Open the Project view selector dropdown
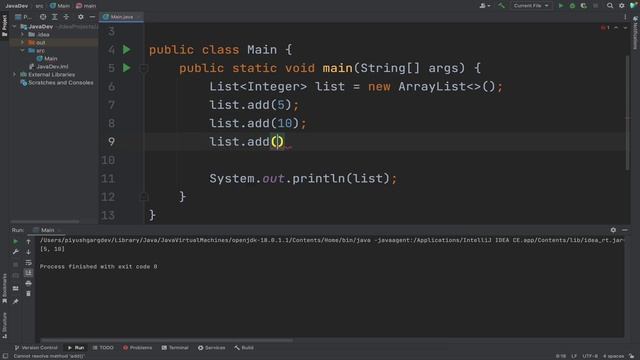This screenshot has height=360, width=640. coord(23,17)
